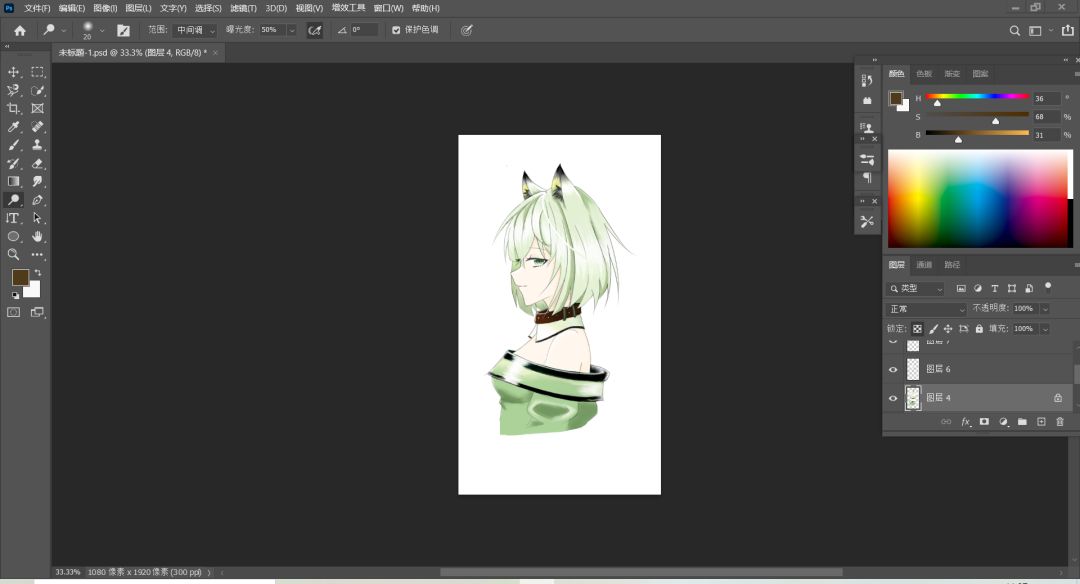Select the Zoom tool in toolbar

pyautogui.click(x=14, y=254)
